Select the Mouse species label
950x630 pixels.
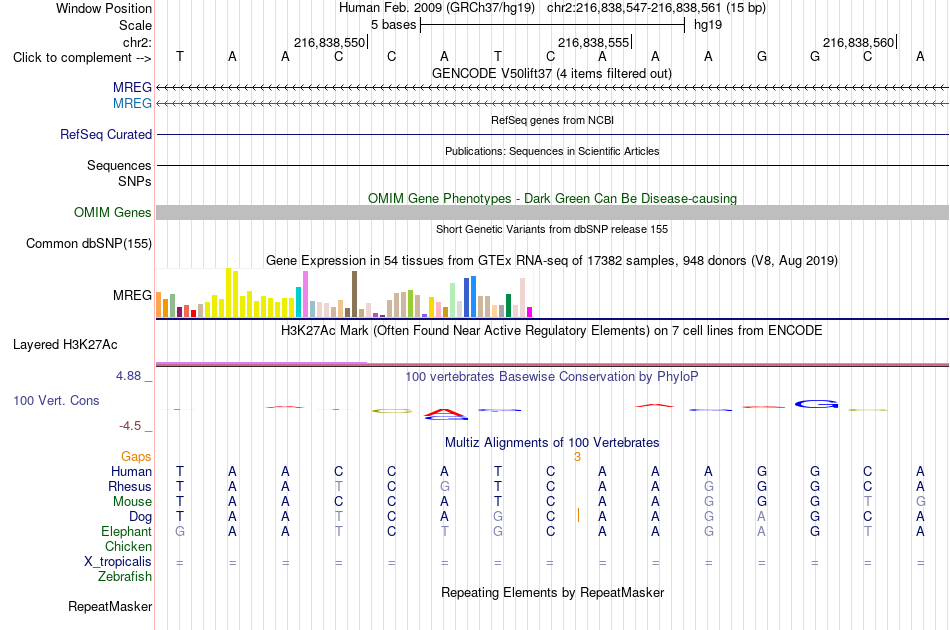pyautogui.click(x=132, y=502)
